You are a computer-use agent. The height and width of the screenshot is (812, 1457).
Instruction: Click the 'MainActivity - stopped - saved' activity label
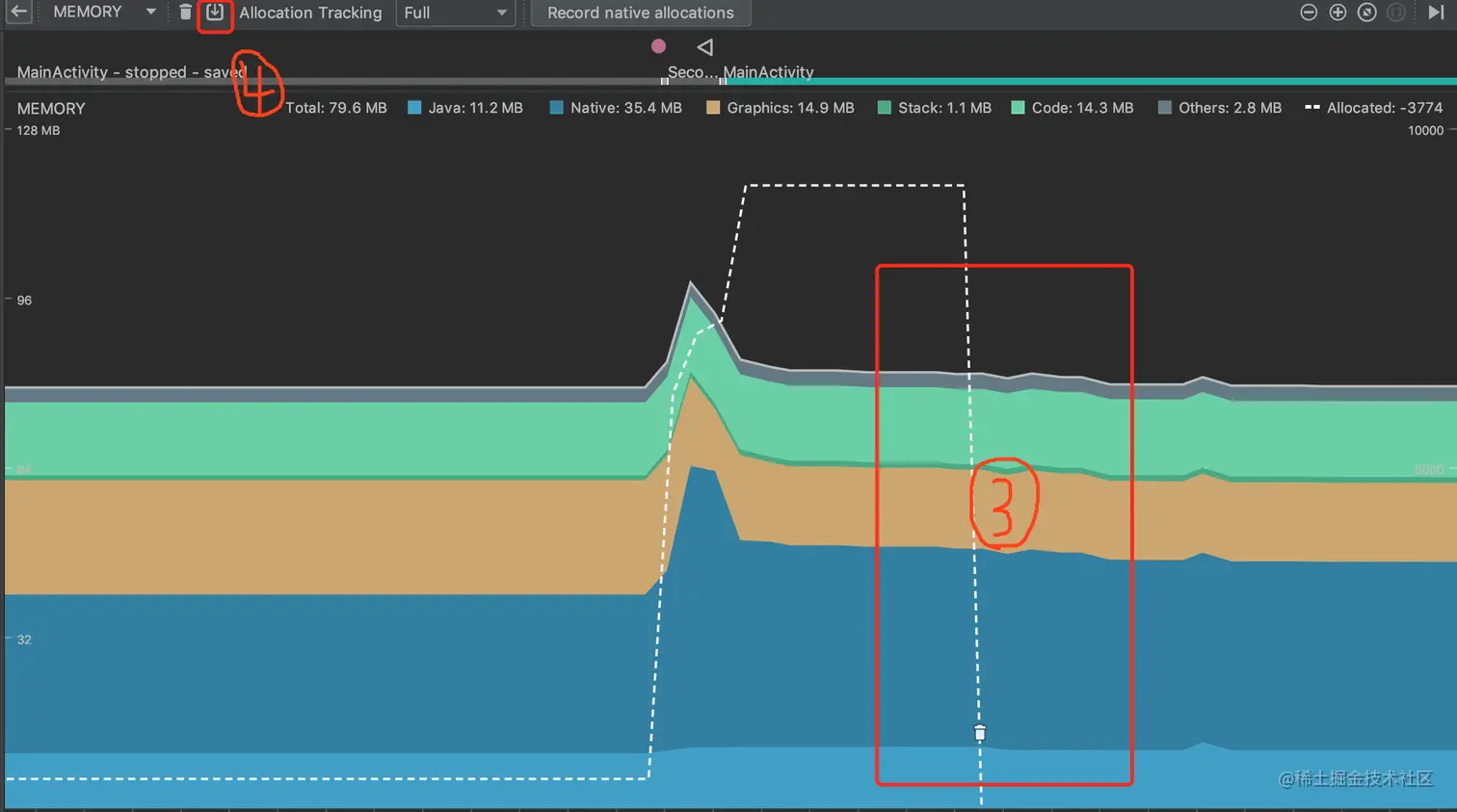click(132, 72)
